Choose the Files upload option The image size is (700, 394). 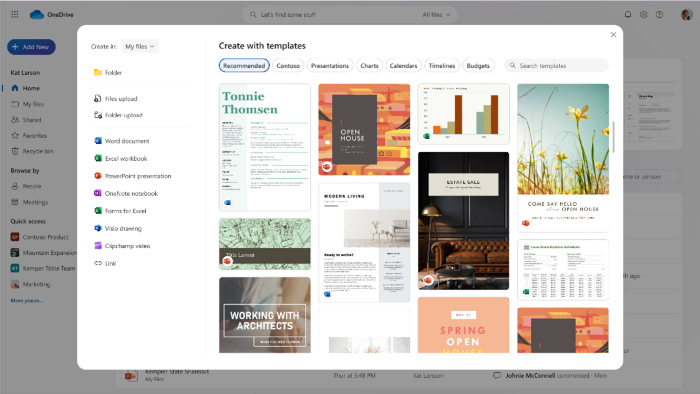[116, 99]
